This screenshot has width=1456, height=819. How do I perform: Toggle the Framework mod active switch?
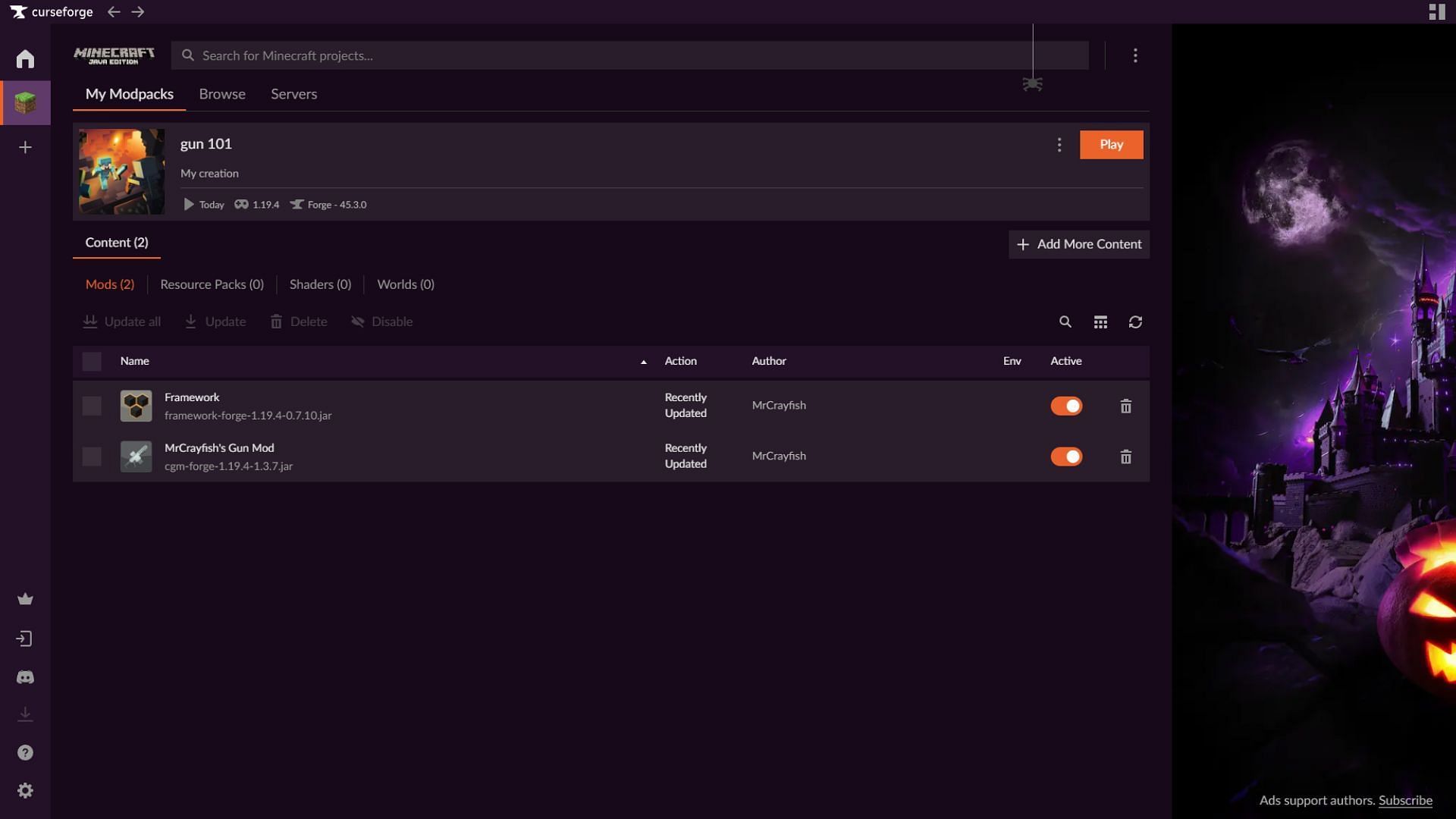1065,405
